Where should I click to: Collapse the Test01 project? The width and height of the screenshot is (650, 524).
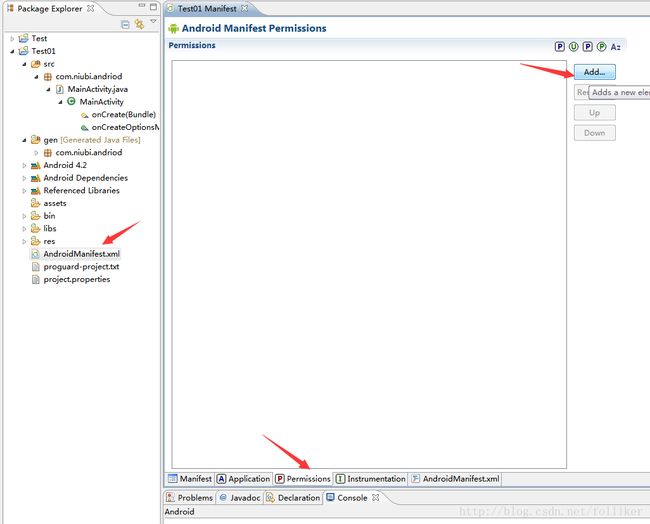tap(12, 51)
